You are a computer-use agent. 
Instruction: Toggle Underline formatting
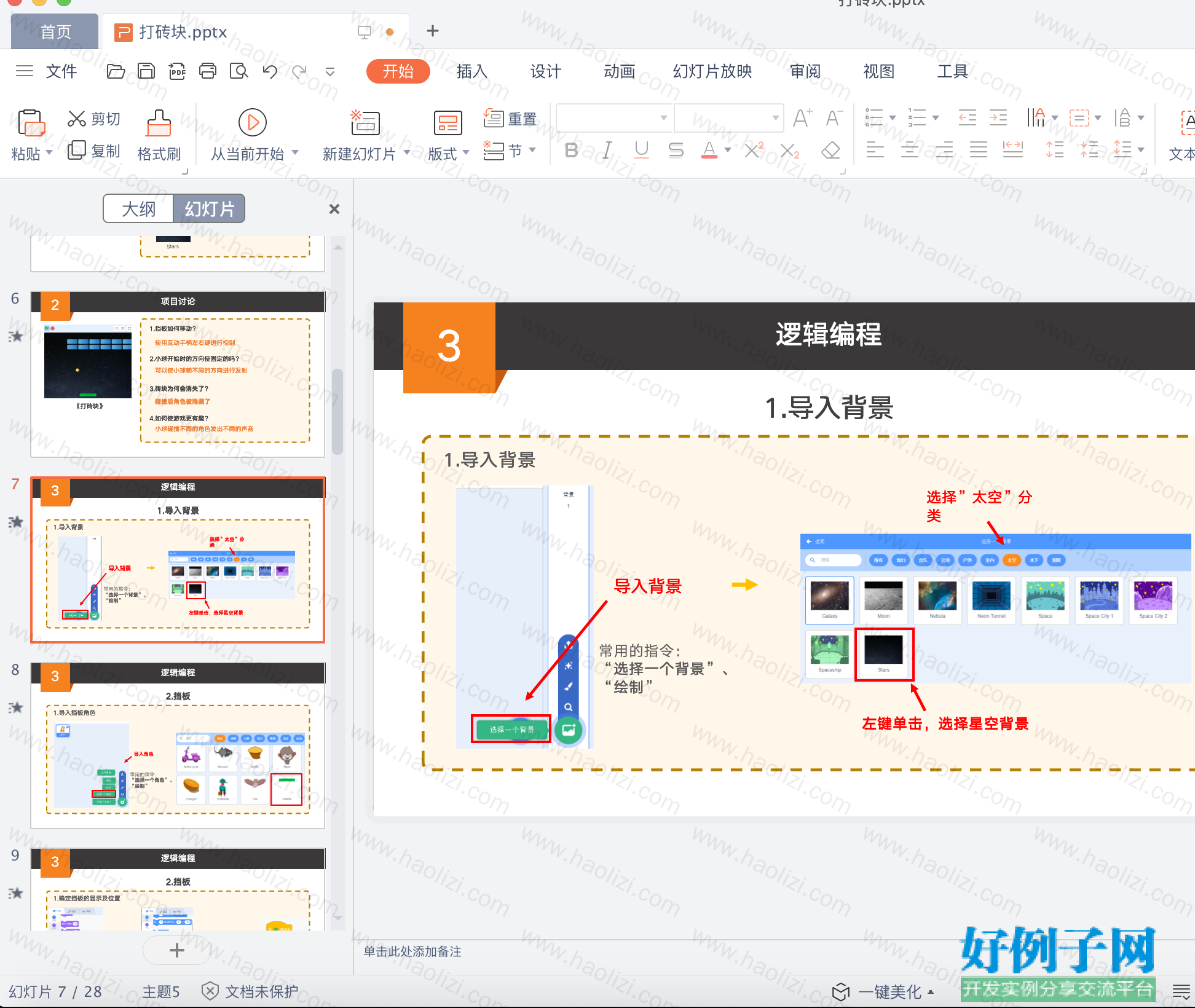(641, 151)
